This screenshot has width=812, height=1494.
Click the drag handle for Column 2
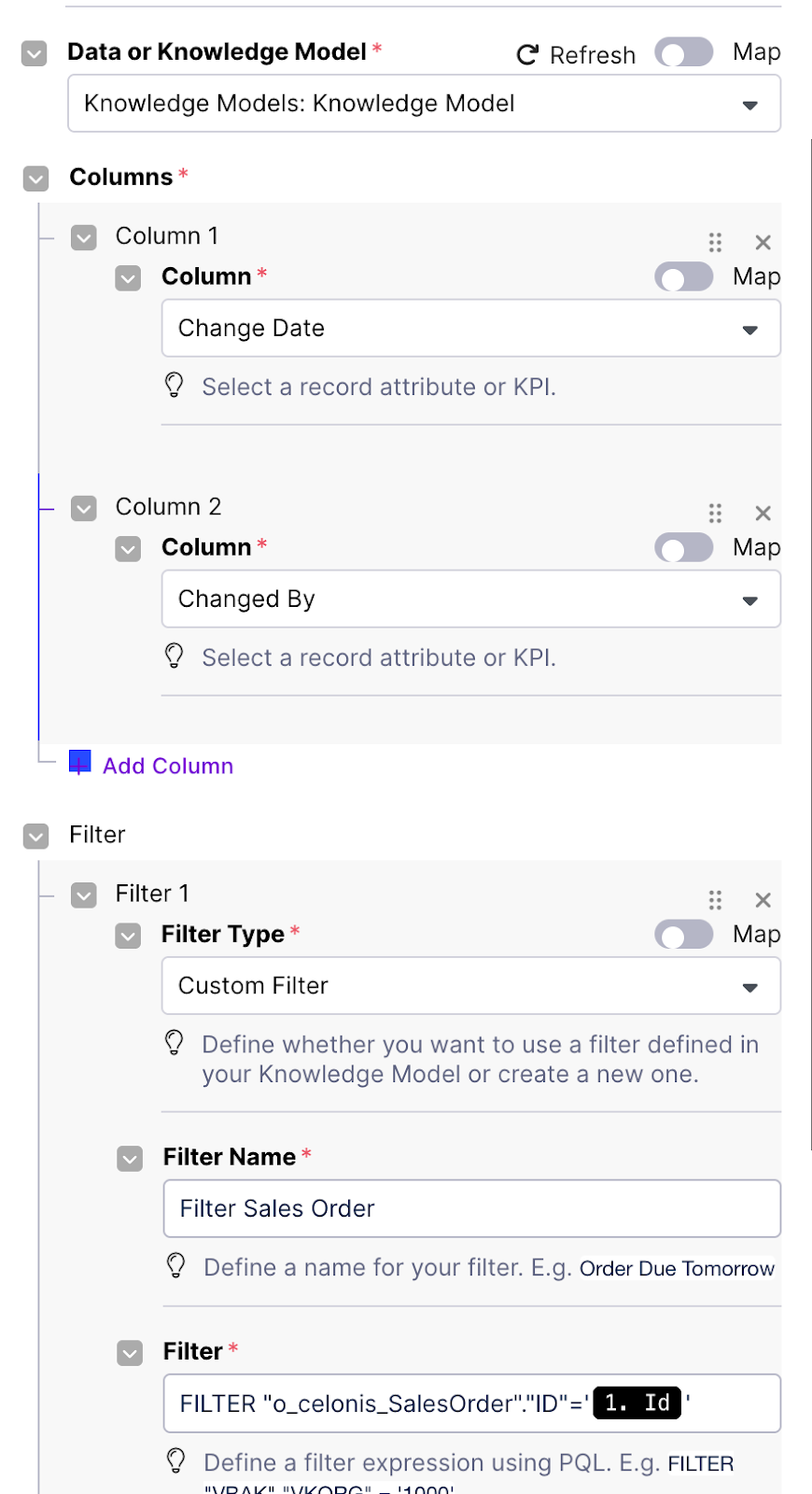point(715,514)
